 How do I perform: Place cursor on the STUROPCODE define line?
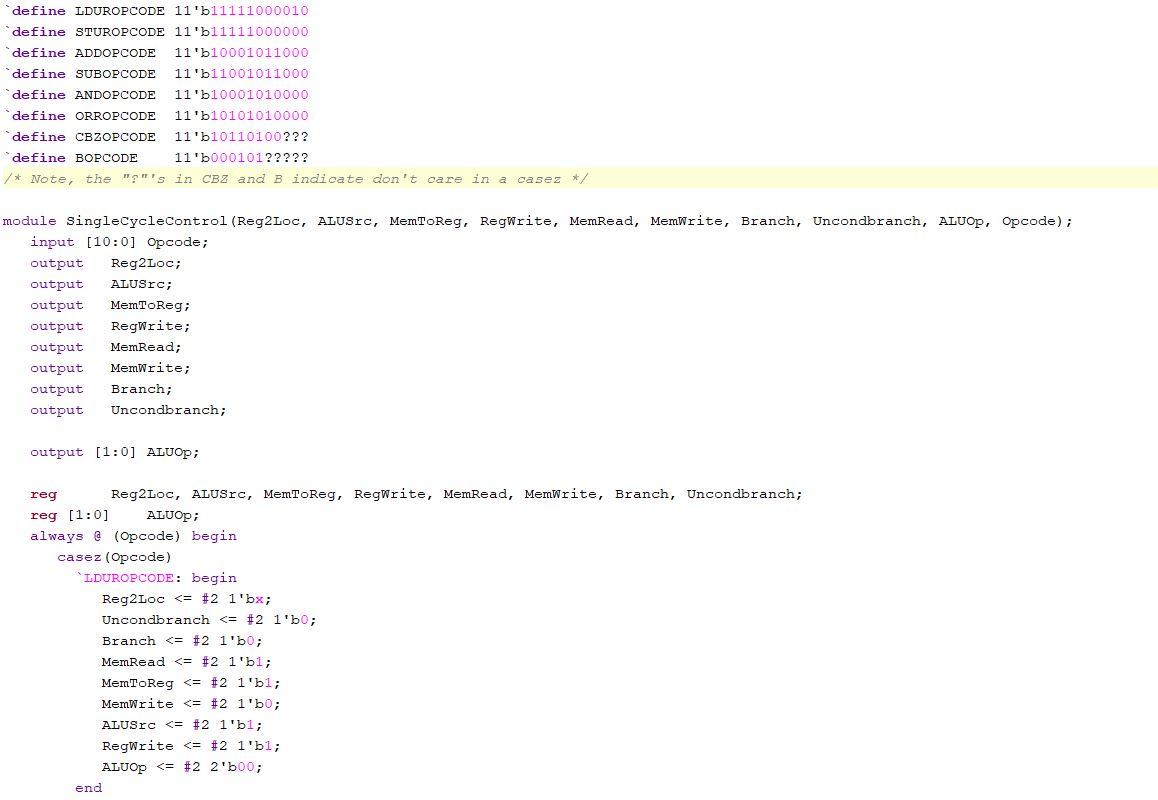click(157, 32)
